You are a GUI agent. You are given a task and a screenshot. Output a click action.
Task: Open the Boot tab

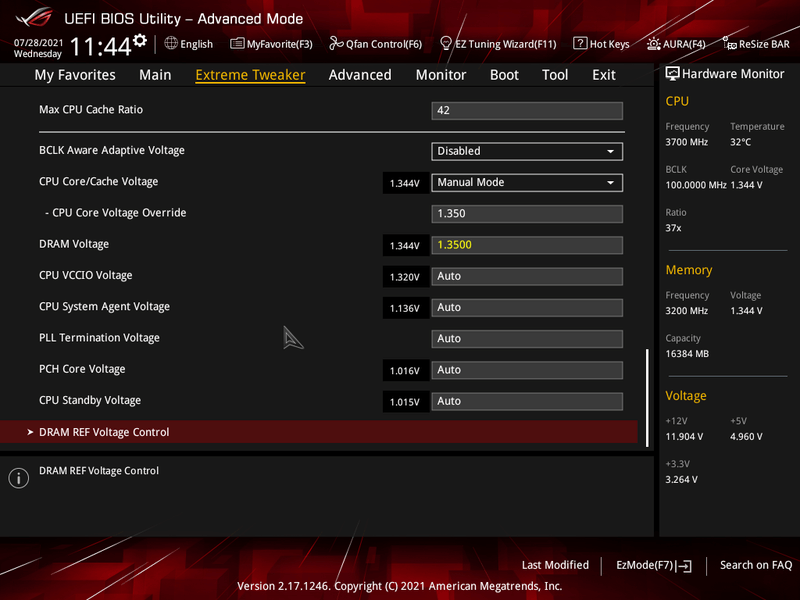tap(504, 74)
